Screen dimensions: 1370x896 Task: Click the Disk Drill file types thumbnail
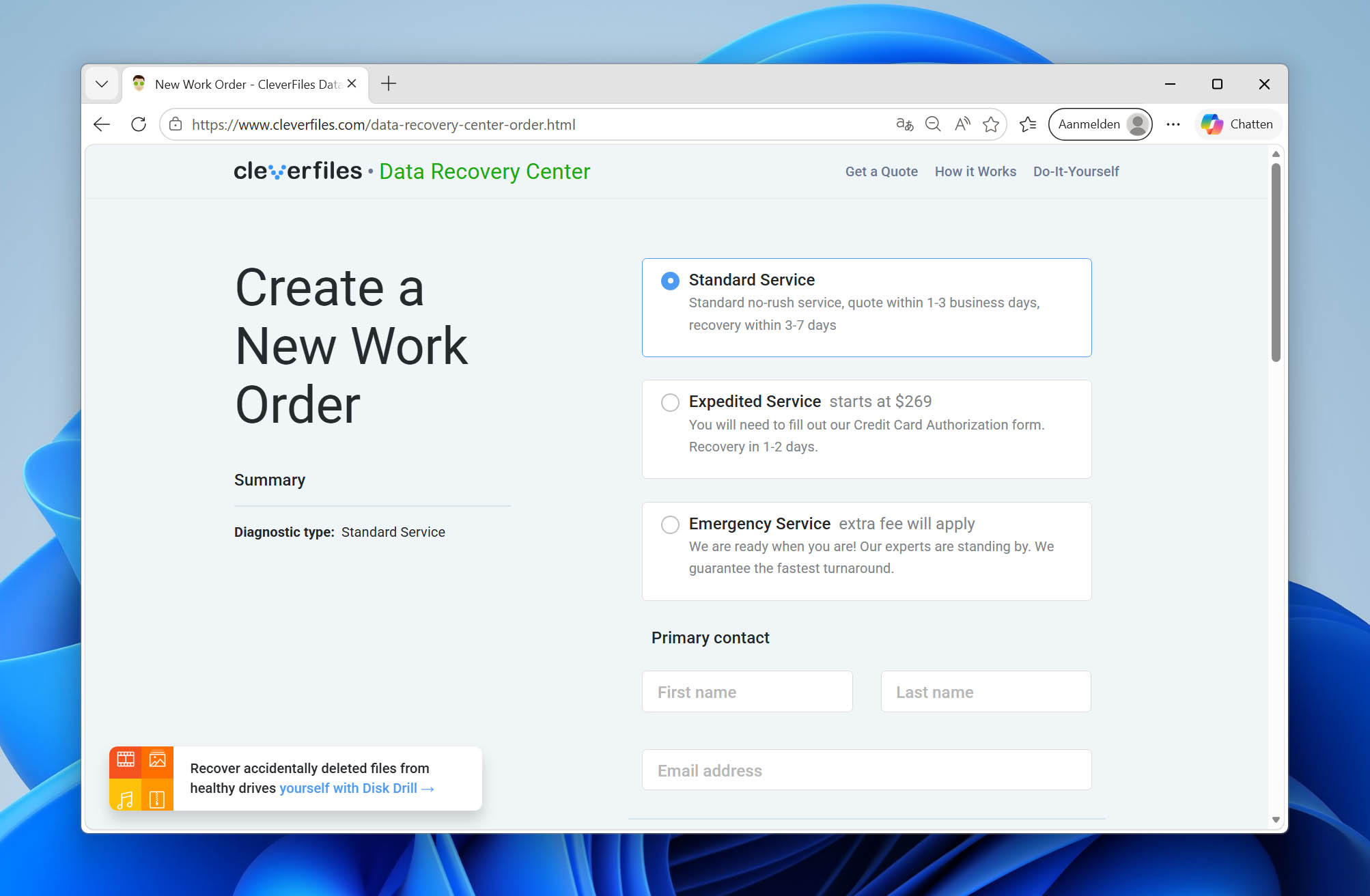[x=141, y=779]
